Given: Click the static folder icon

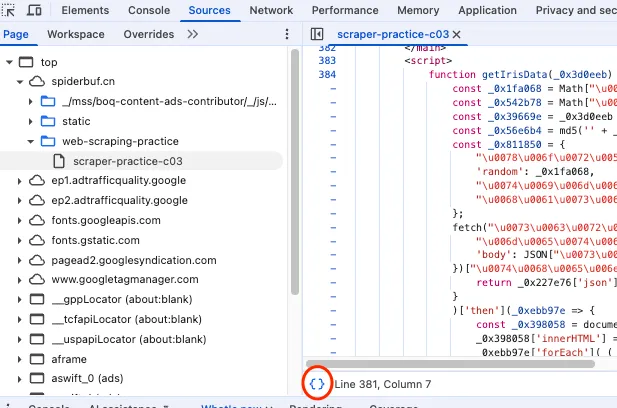Looking at the screenshot, I should point(48,121).
